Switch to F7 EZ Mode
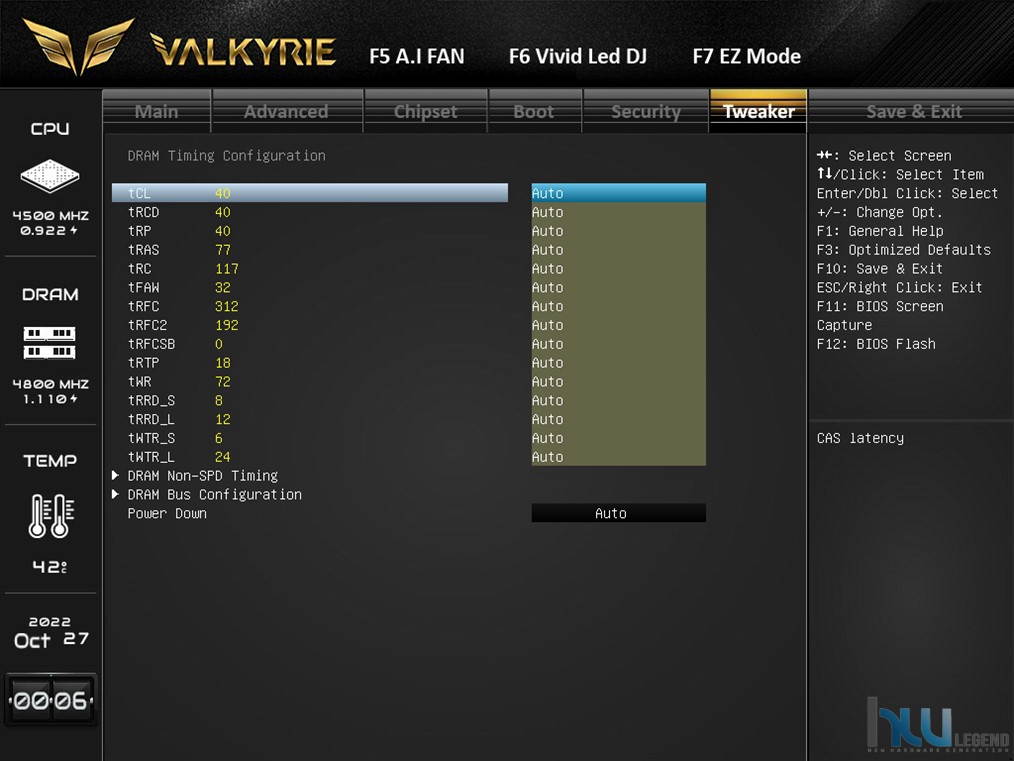1014x761 pixels. tap(746, 56)
